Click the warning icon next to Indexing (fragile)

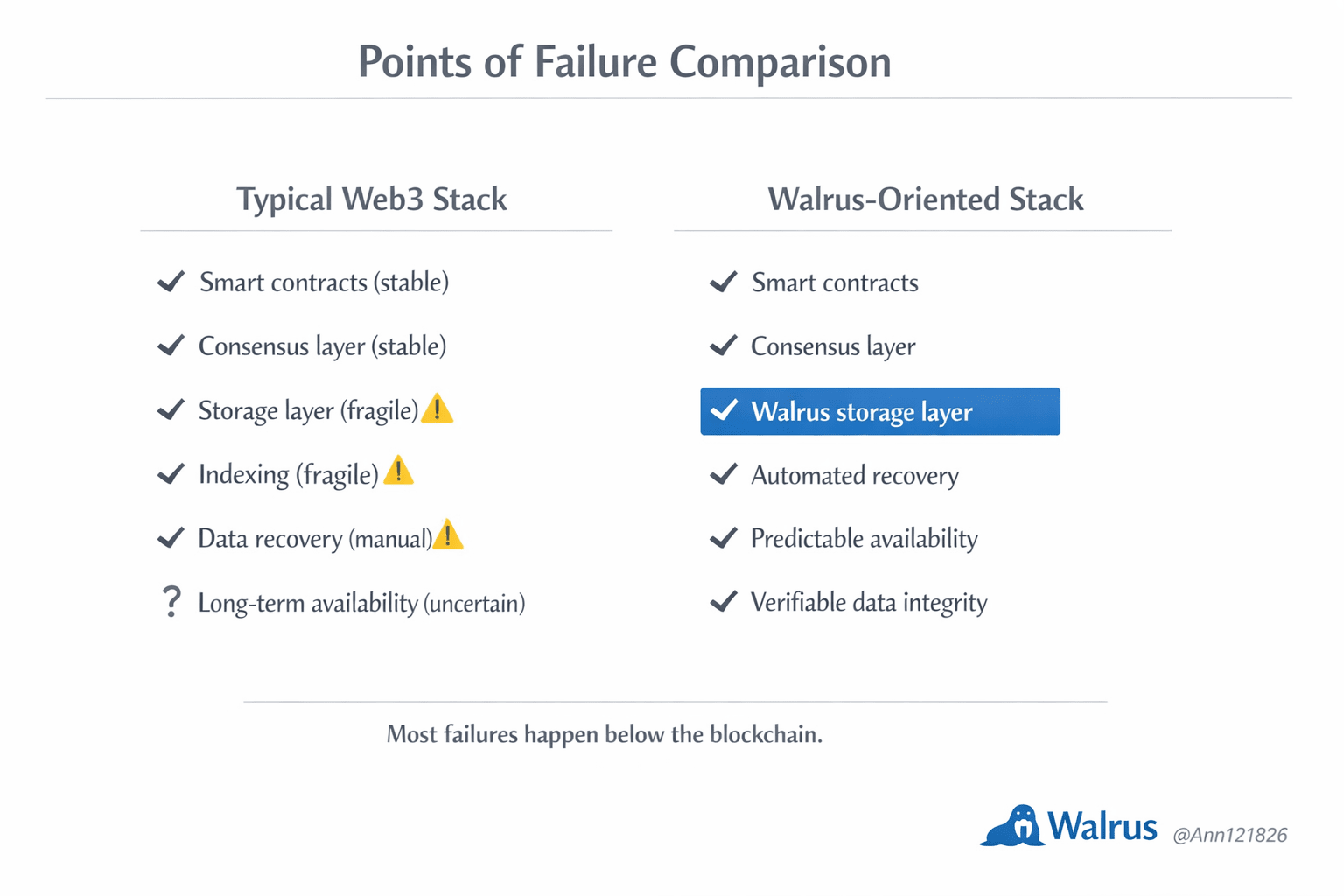pyautogui.click(x=398, y=472)
